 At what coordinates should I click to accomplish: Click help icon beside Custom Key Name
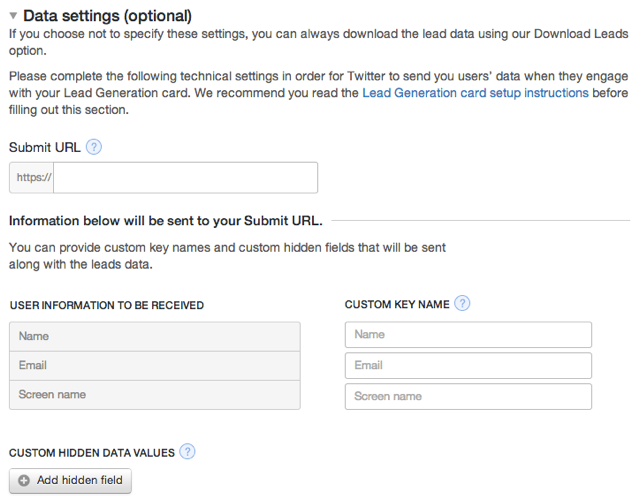pos(462,304)
